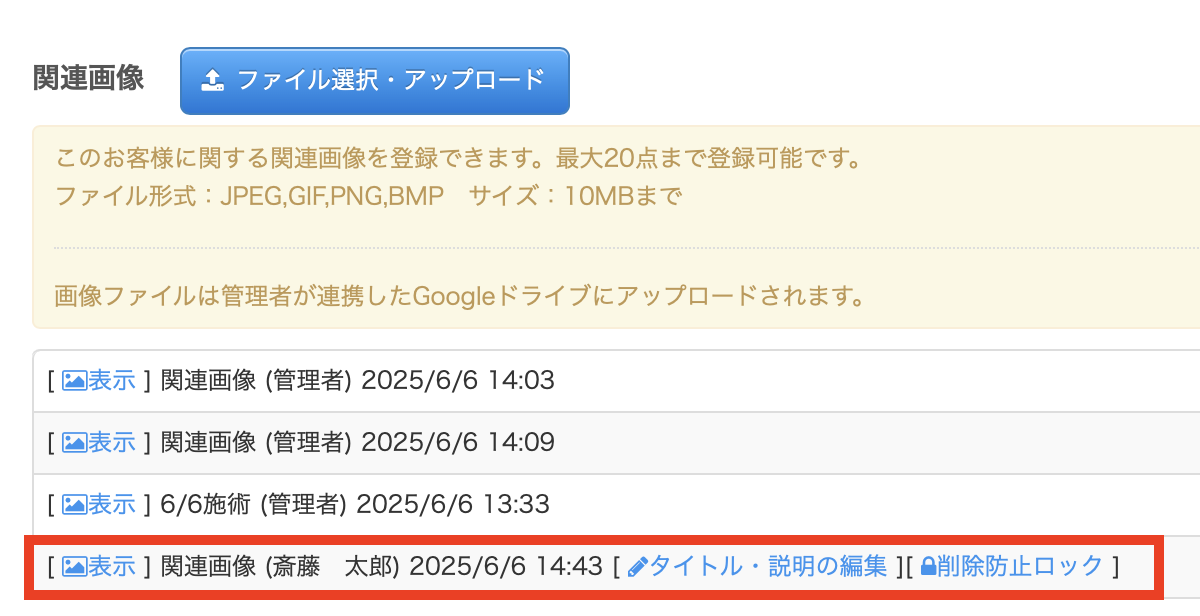
Task: Open 表示 link in the 斎藤 太郎 row
Action: coord(111,567)
